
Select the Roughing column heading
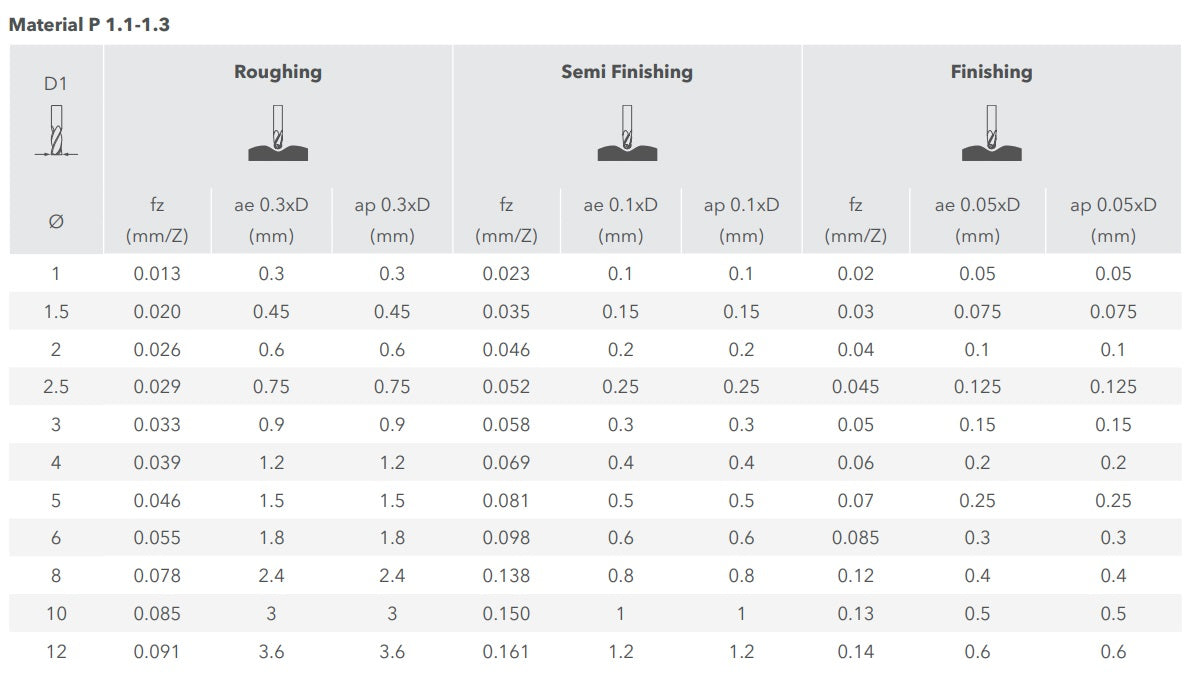(278, 71)
